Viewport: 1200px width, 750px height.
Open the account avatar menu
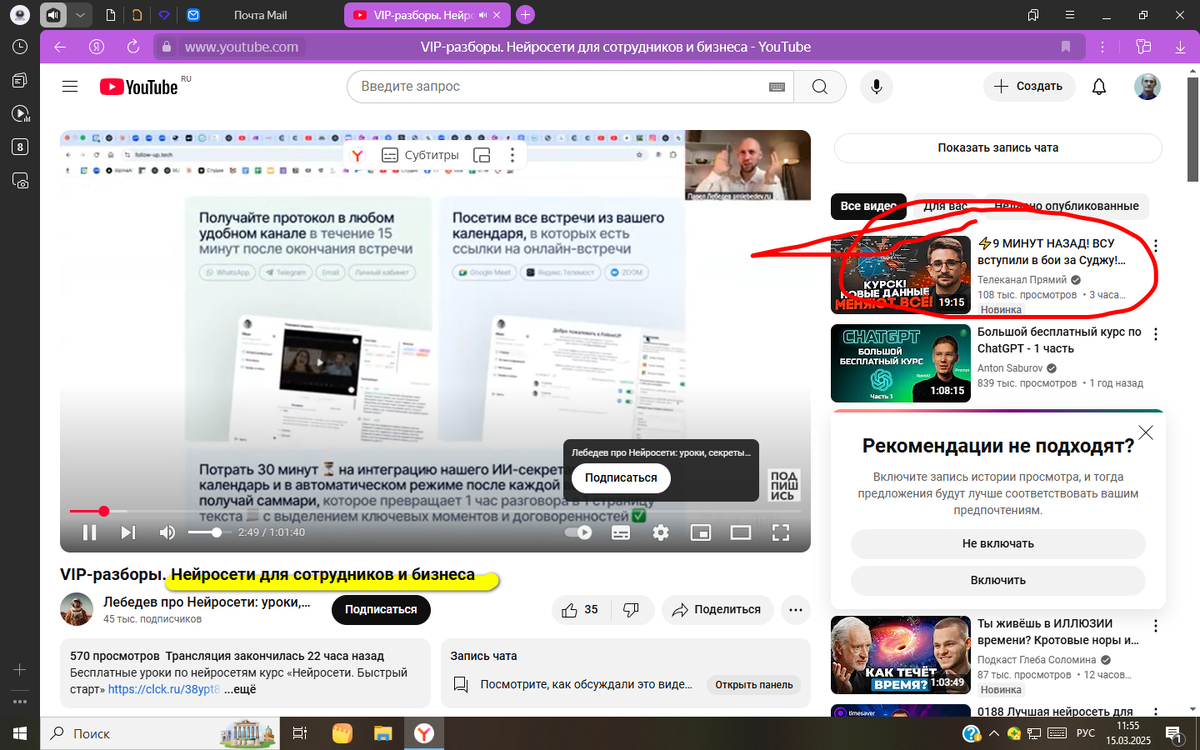tap(1148, 87)
